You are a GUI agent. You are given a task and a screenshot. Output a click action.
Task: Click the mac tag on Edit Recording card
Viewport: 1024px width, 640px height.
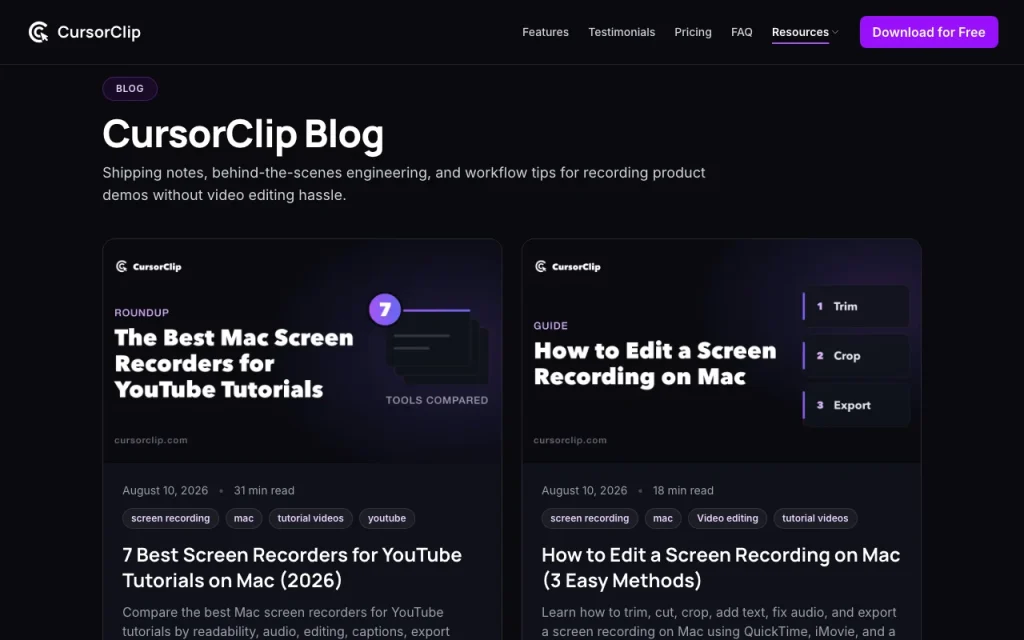point(663,519)
